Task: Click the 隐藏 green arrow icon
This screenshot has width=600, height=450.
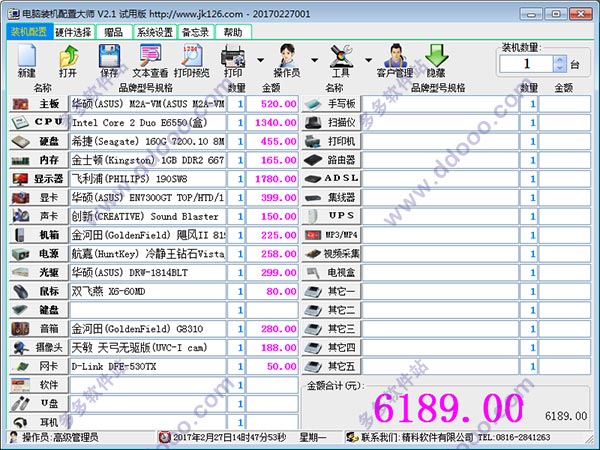Action: (436, 60)
